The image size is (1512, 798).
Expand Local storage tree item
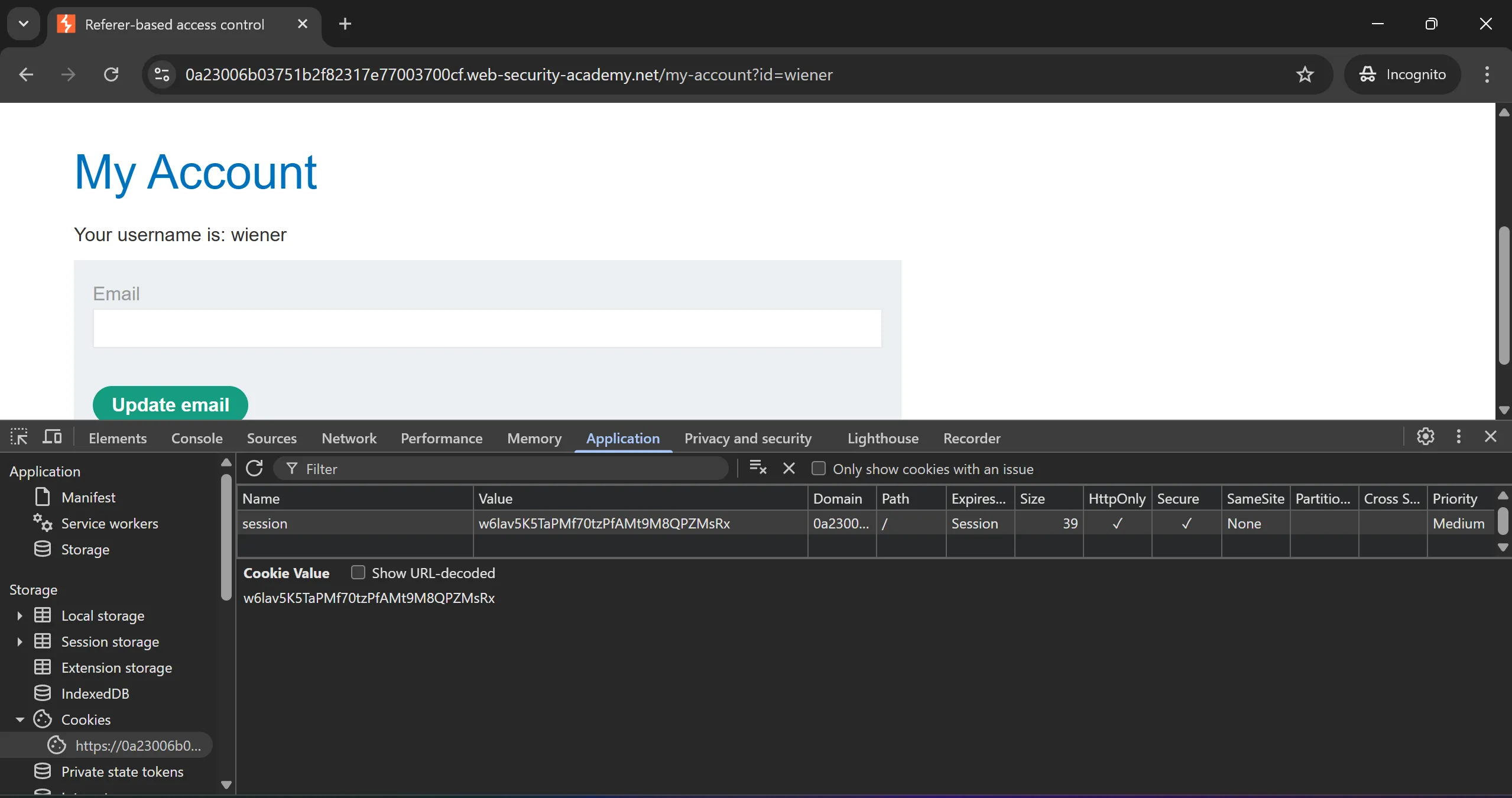(x=20, y=616)
